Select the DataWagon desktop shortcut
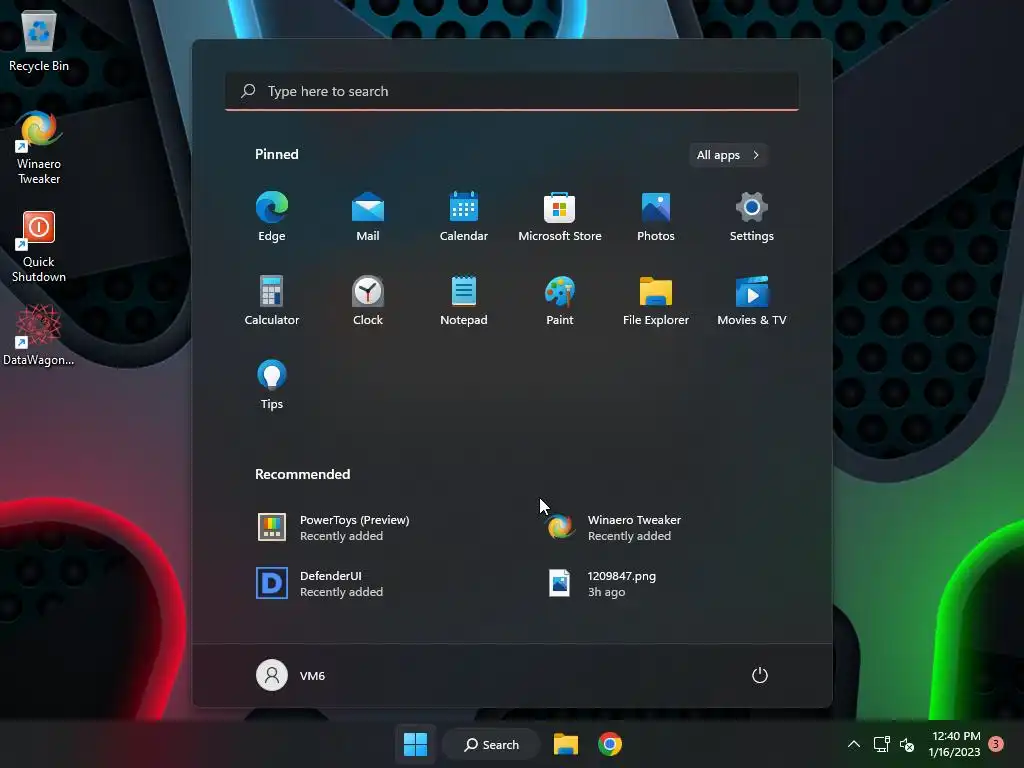The image size is (1024, 768). [39, 336]
